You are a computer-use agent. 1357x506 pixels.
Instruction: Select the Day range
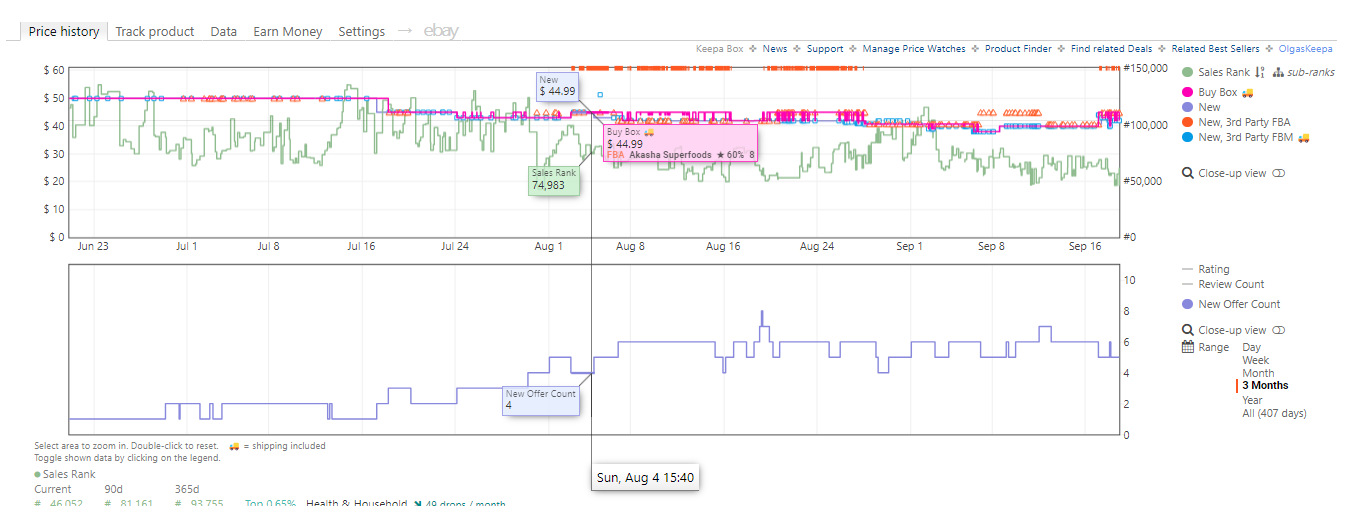click(1252, 347)
